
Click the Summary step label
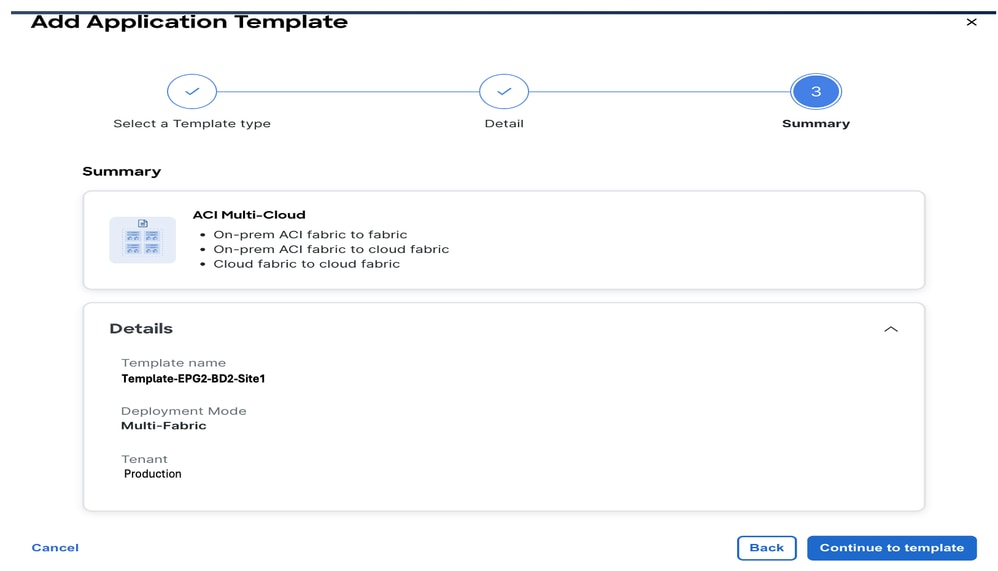coord(816,123)
